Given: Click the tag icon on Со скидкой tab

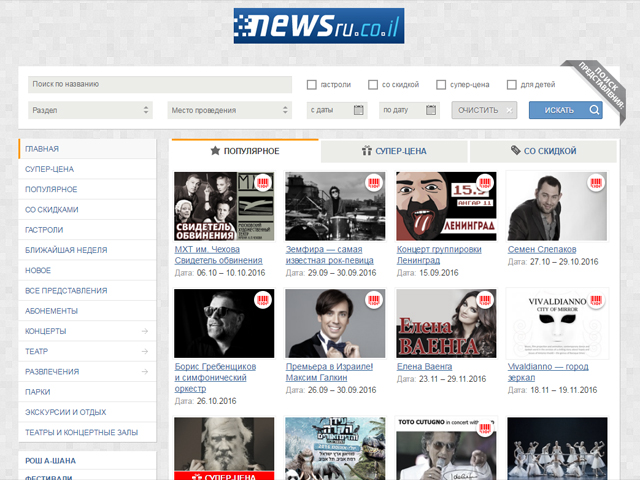Looking at the screenshot, I should pos(516,150).
